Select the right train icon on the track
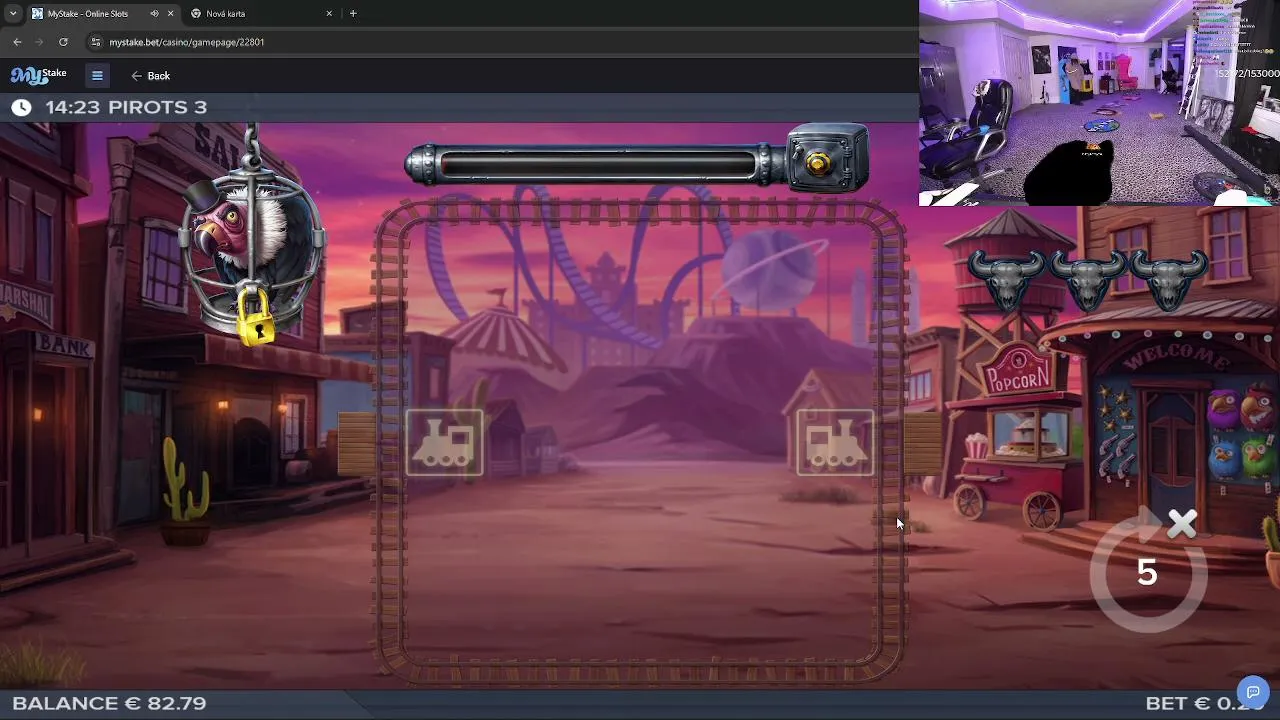This screenshot has width=1280, height=720. coord(834,443)
